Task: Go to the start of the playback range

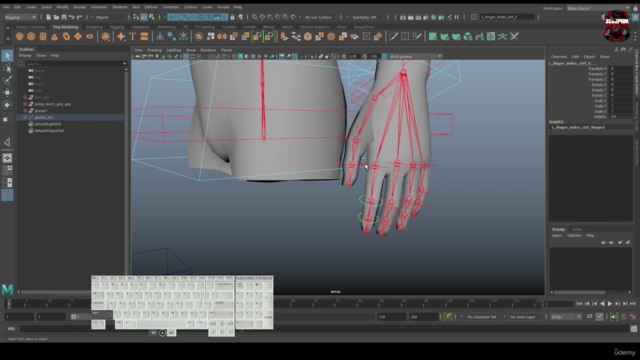Action: pyautogui.click(x=579, y=304)
